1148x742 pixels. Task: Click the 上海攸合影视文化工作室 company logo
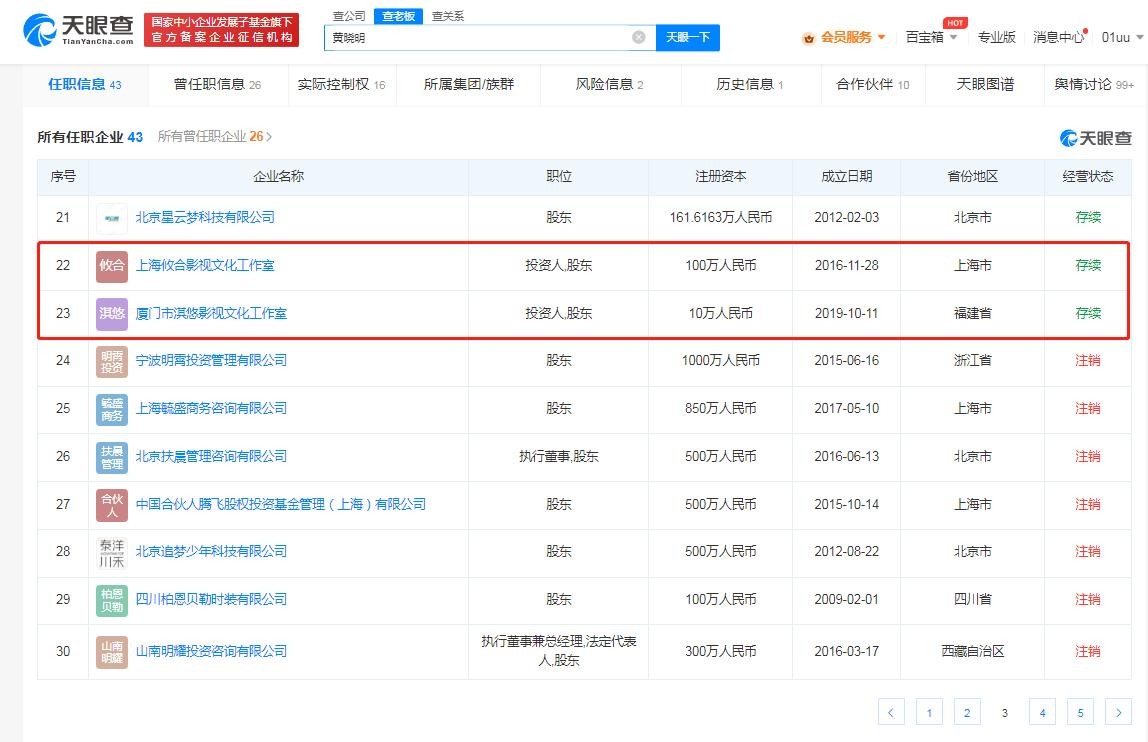(112, 266)
